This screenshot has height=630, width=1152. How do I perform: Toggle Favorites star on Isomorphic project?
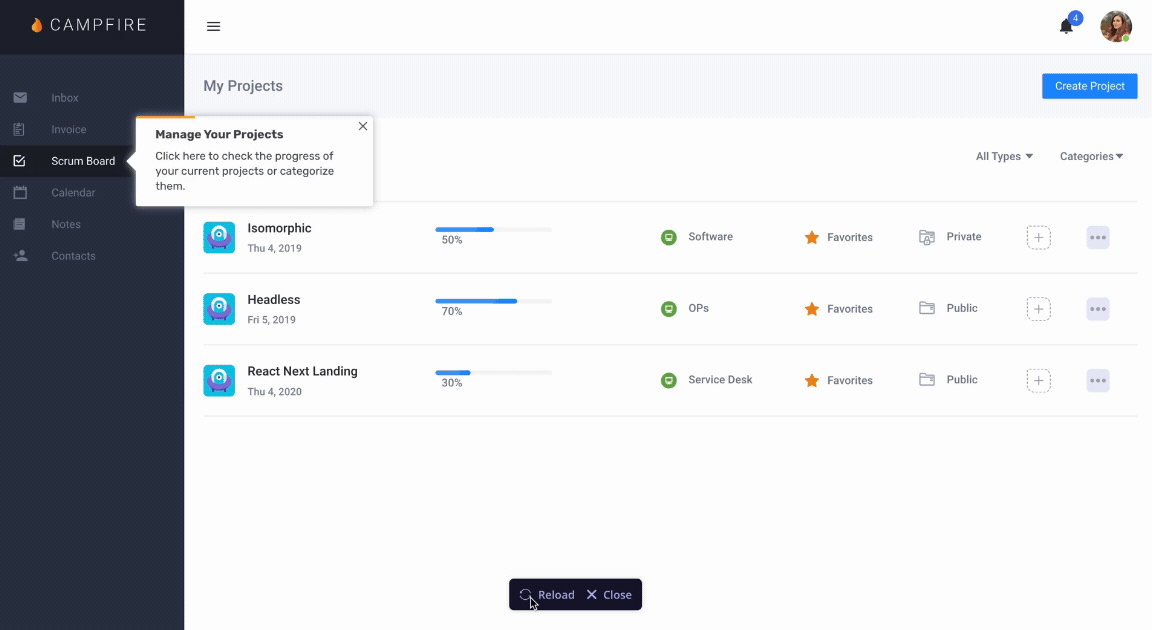pyautogui.click(x=812, y=237)
